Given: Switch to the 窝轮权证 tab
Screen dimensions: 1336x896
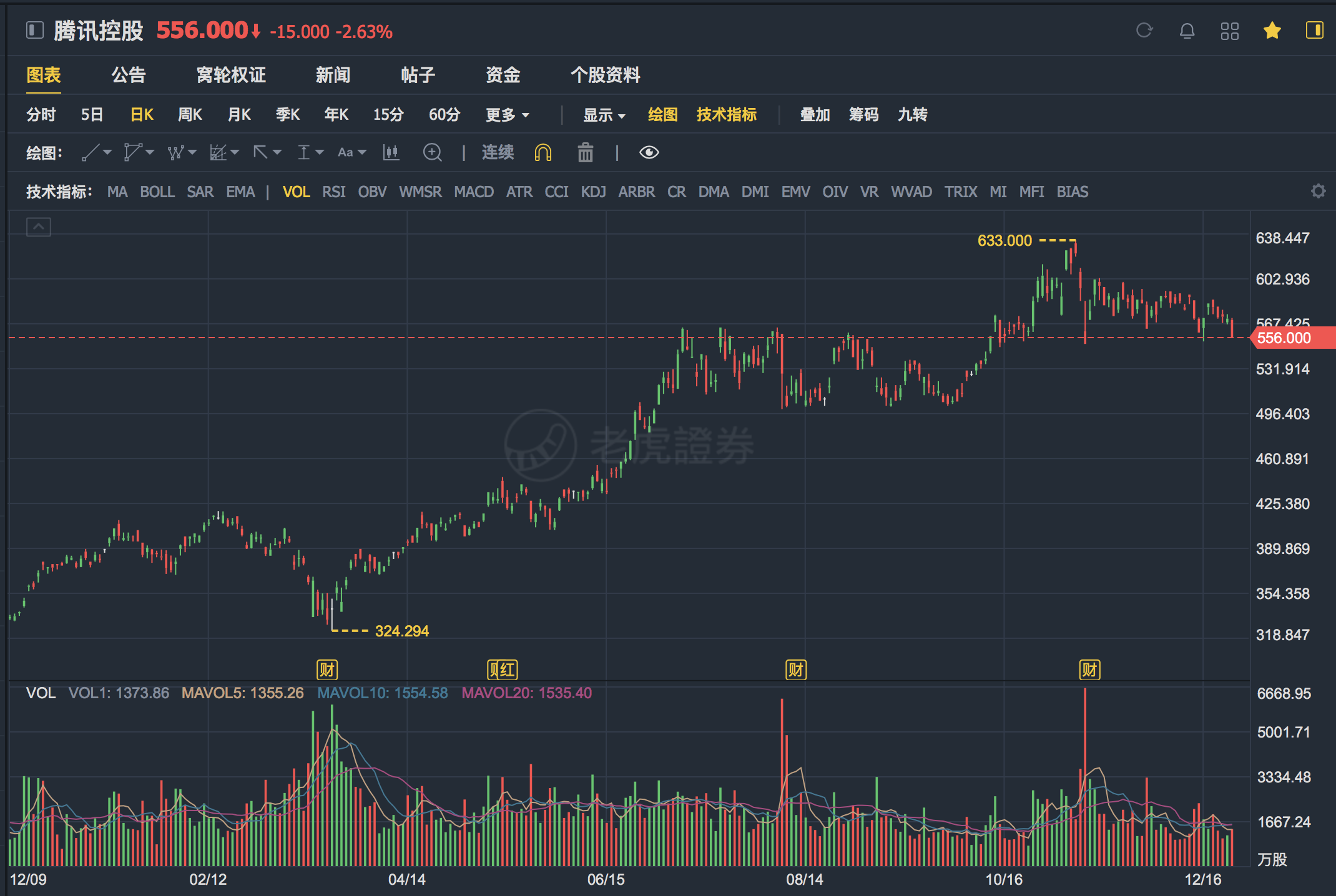Looking at the screenshot, I should (231, 75).
